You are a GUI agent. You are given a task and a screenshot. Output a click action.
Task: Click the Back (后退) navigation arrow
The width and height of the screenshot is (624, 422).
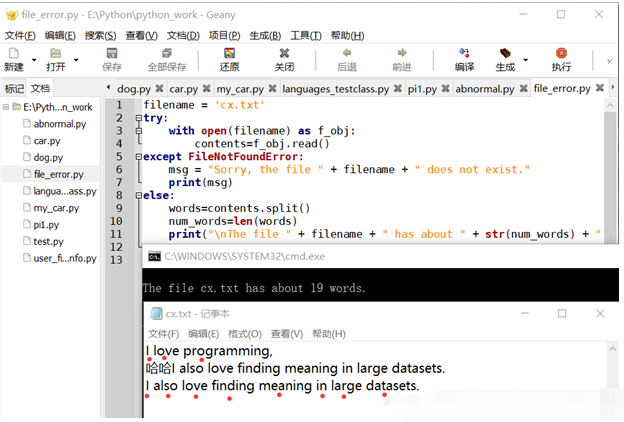pyautogui.click(x=347, y=53)
